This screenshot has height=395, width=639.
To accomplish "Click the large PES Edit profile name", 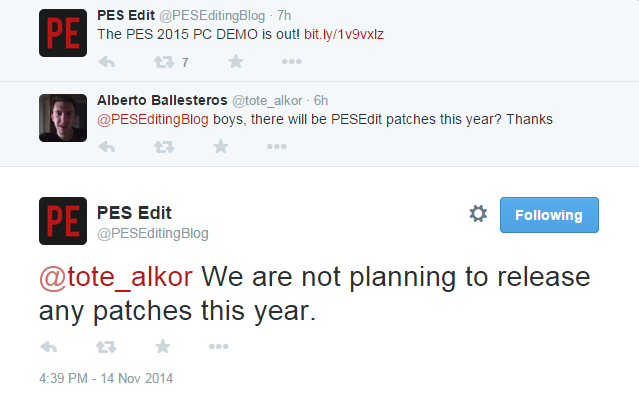I will pyautogui.click(x=134, y=213).
